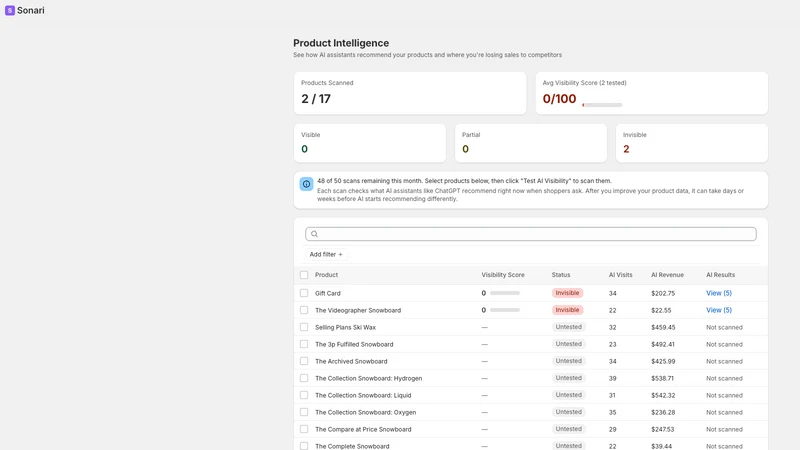Click the Products Scanned card
Image resolution: width=800 pixels, height=450 pixels.
click(x=410, y=93)
